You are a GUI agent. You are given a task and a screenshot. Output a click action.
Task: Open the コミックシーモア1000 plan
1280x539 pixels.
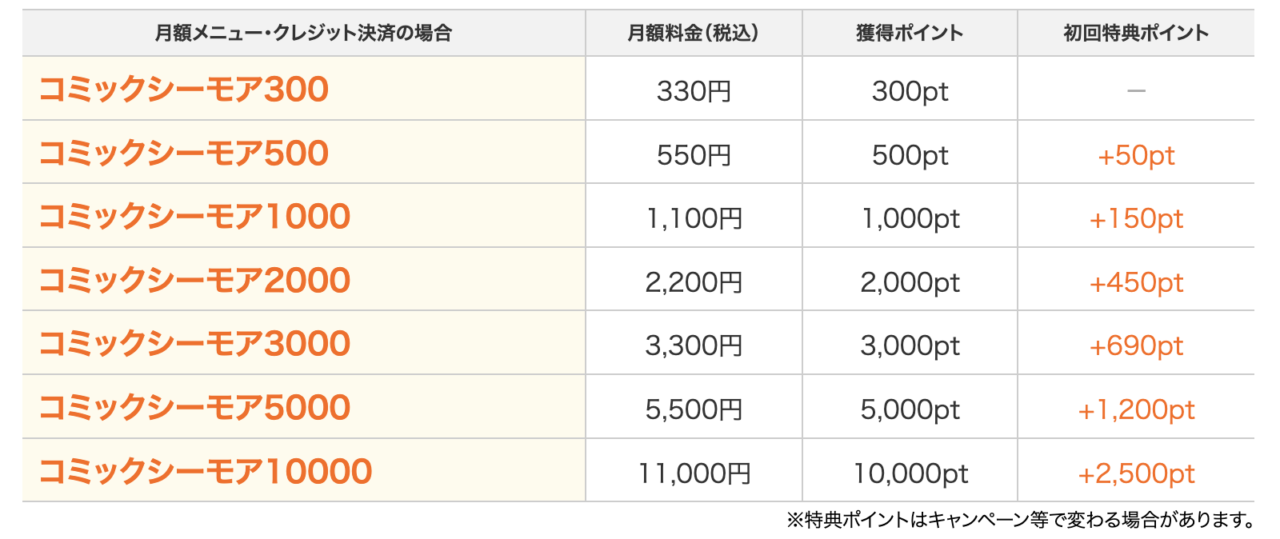(194, 217)
